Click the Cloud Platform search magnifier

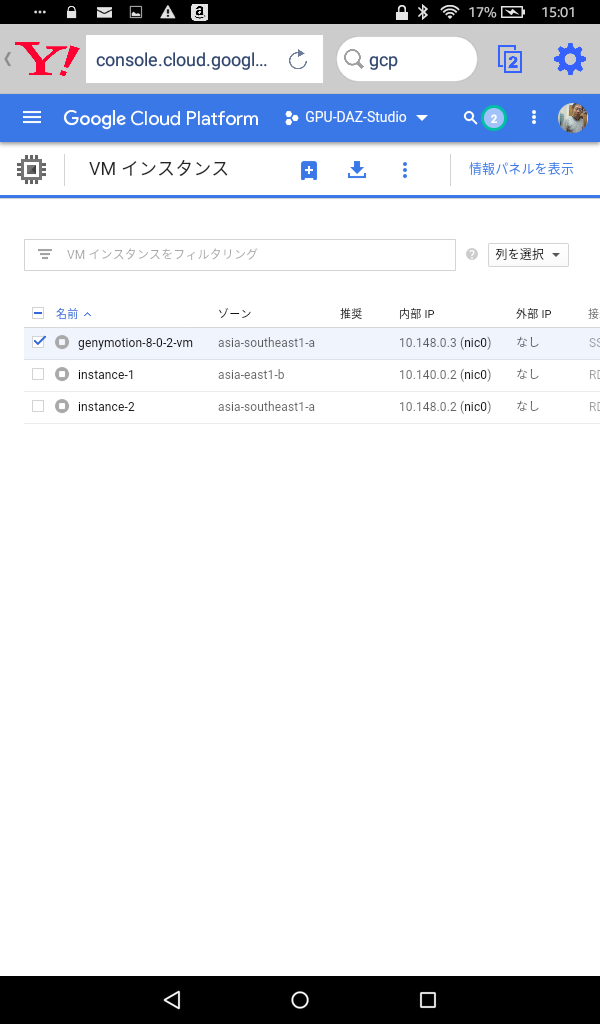tap(470, 118)
